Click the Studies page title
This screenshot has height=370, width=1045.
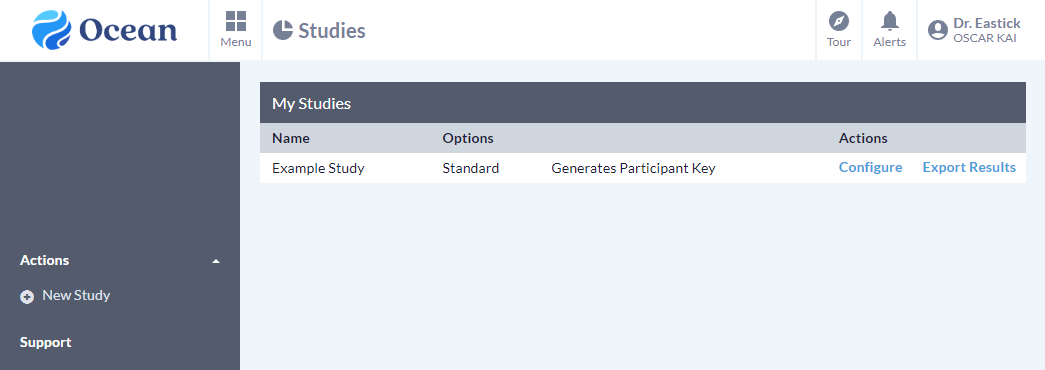(x=332, y=31)
